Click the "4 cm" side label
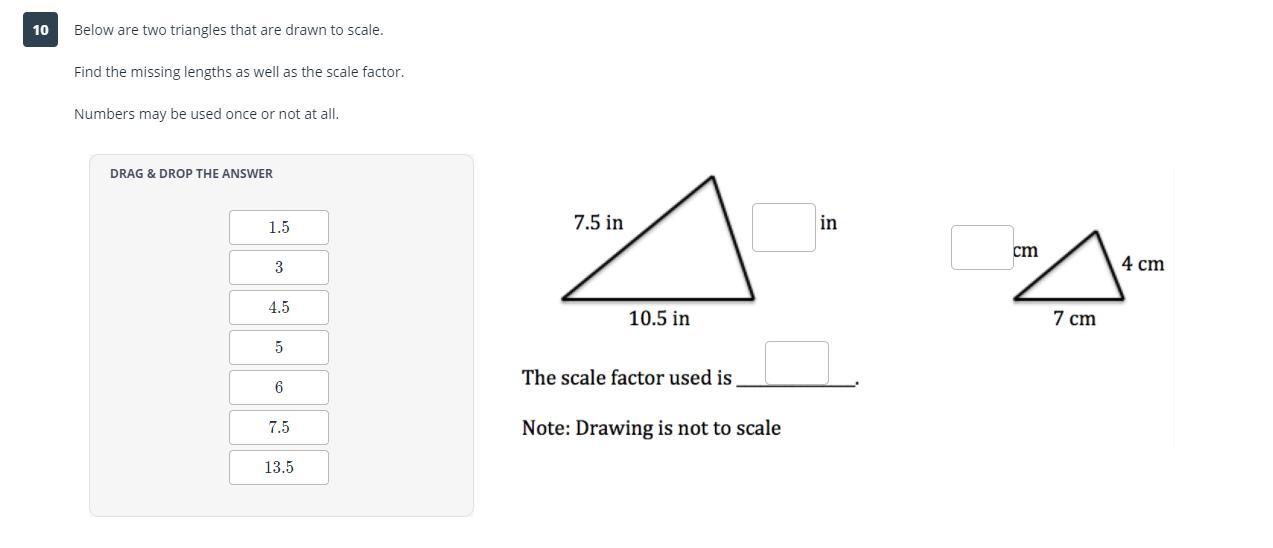The height and width of the screenshot is (548, 1273). point(1142,264)
